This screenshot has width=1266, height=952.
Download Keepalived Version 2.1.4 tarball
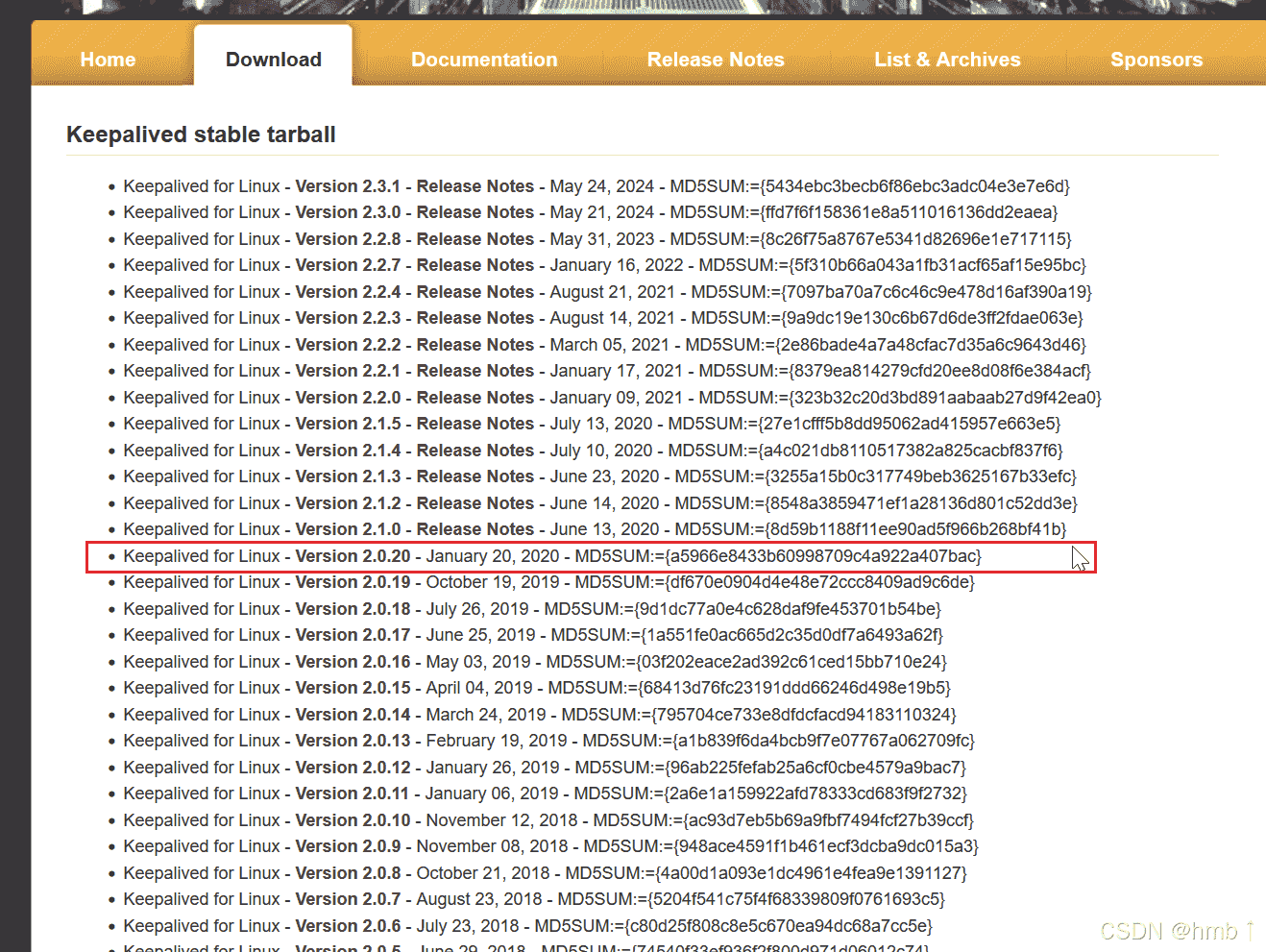tap(348, 451)
